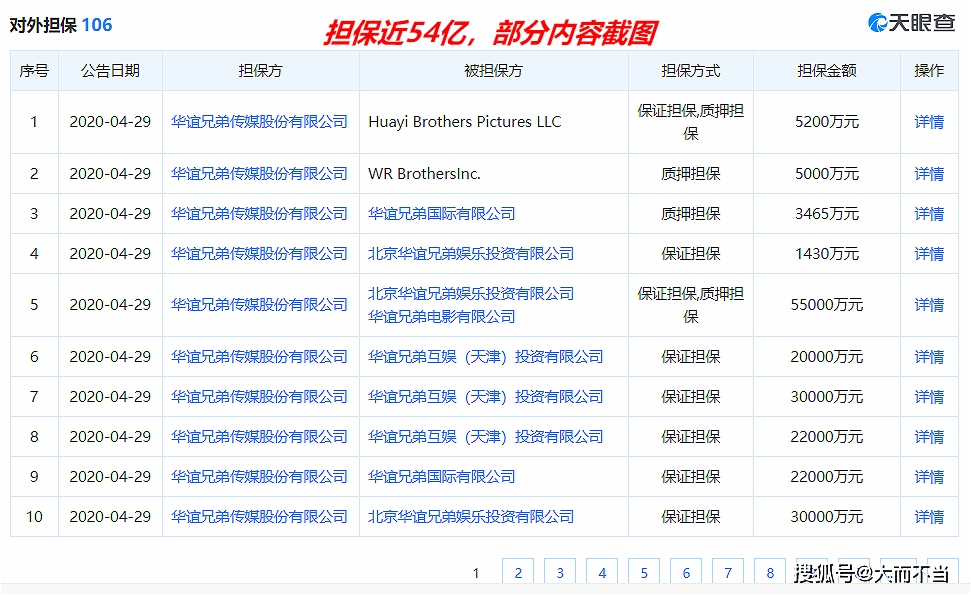971x595 pixels.
Task: Click the 担保方式 column header
Action: click(690, 71)
